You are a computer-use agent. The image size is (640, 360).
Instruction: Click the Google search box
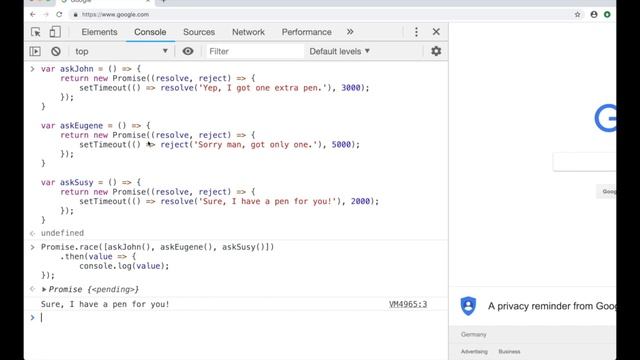tap(584, 162)
